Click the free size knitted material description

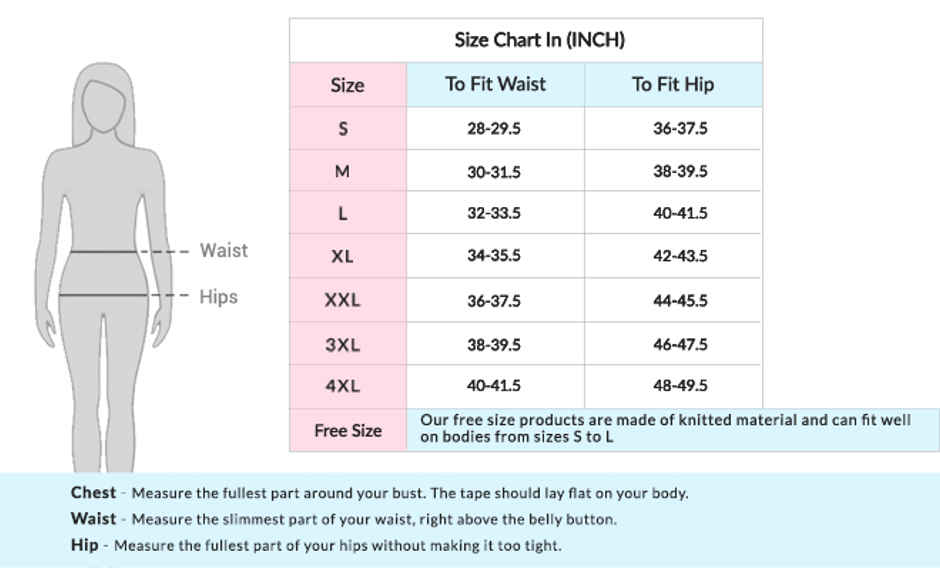(x=665, y=428)
